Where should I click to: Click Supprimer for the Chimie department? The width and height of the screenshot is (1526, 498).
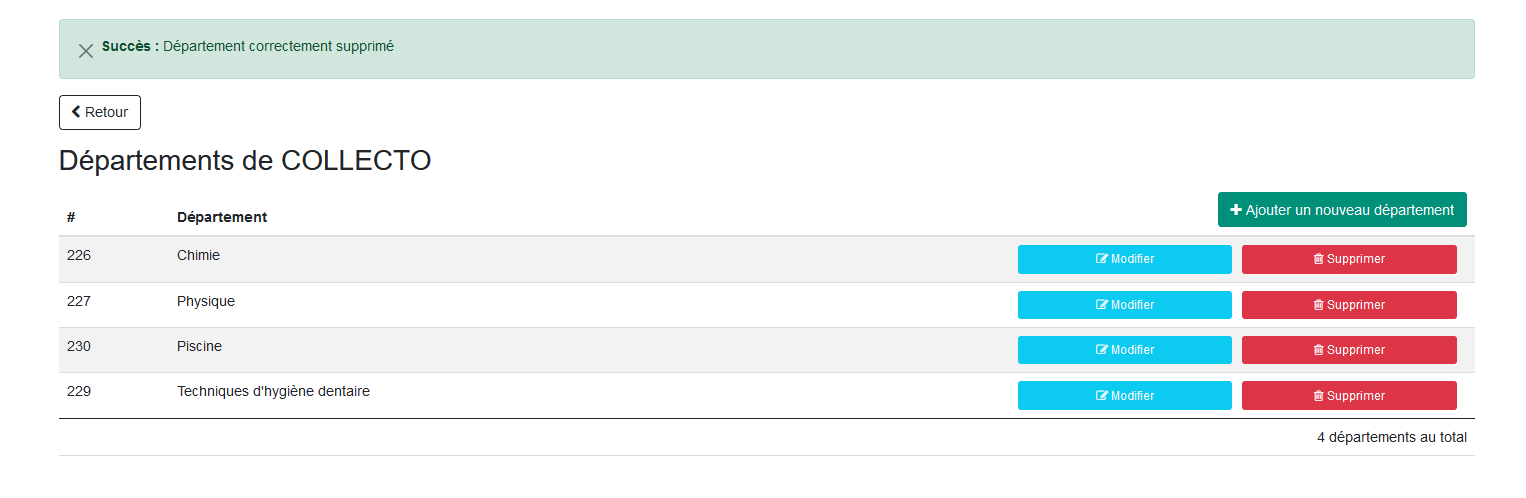click(x=1349, y=259)
